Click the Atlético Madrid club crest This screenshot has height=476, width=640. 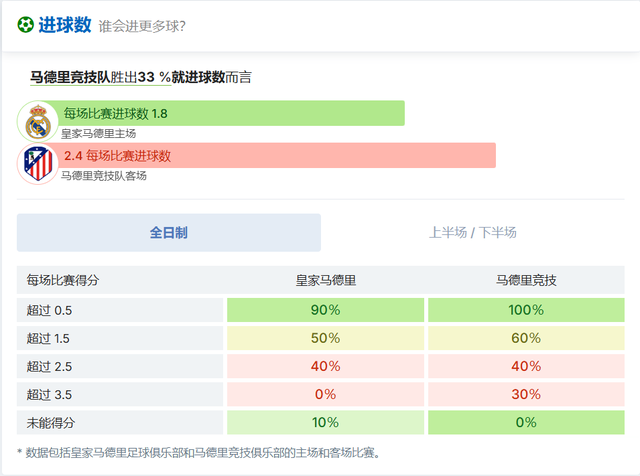pos(38,164)
